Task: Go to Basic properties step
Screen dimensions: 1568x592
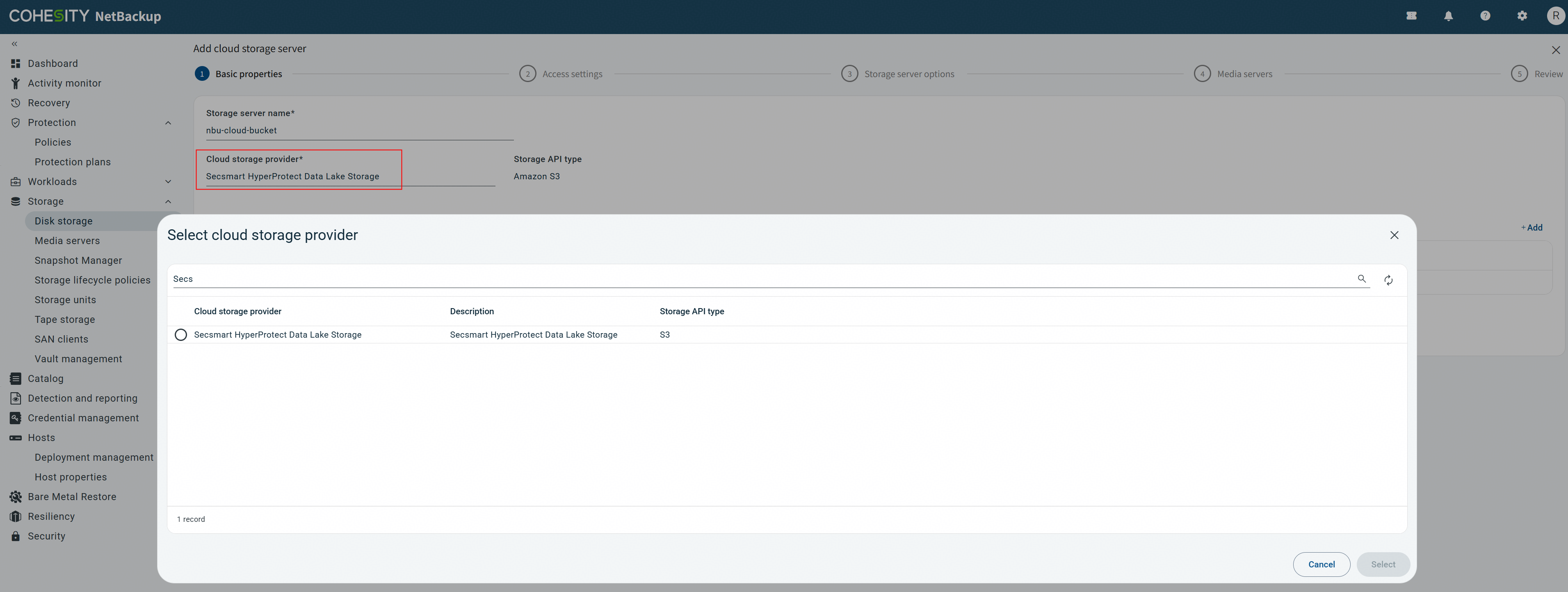Action: point(239,74)
